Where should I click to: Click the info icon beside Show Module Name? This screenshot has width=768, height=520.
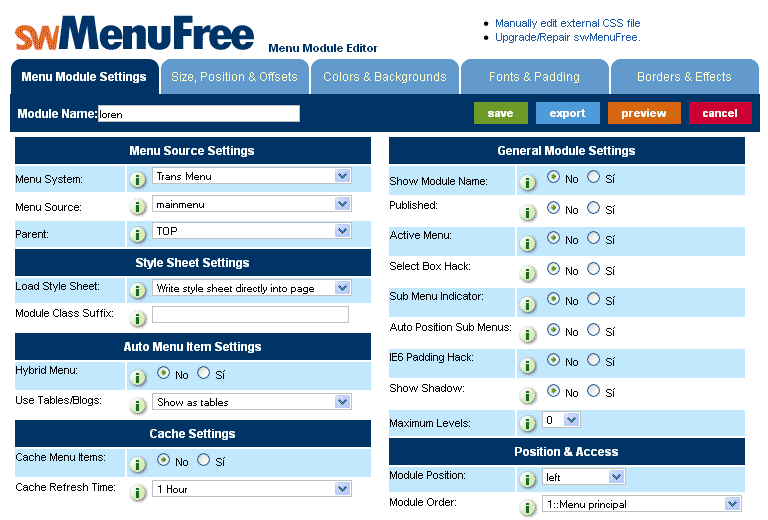point(528,183)
